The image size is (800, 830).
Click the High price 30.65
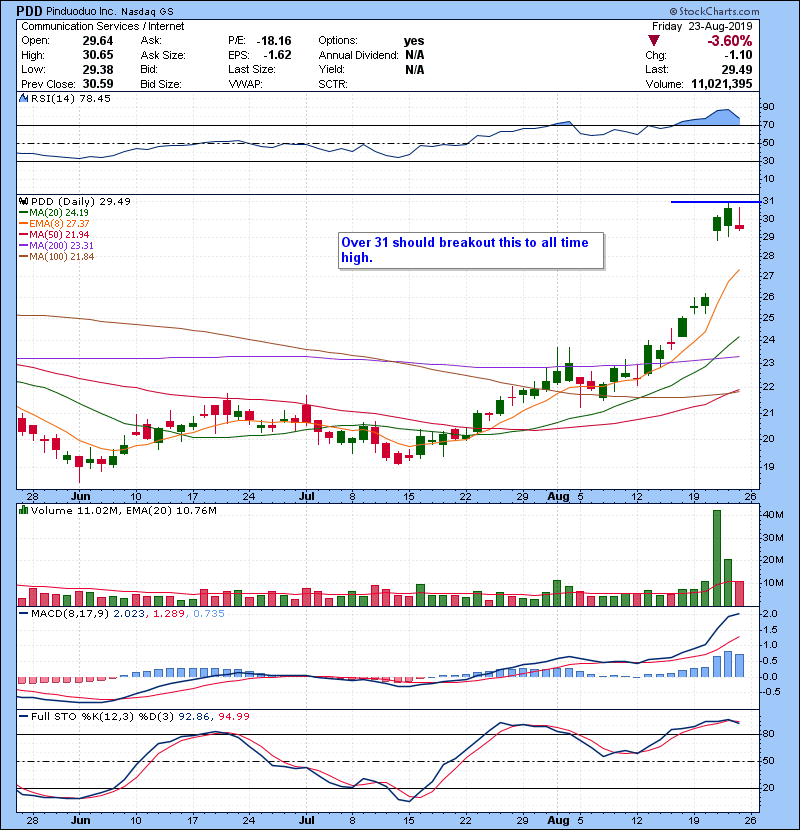[98, 55]
